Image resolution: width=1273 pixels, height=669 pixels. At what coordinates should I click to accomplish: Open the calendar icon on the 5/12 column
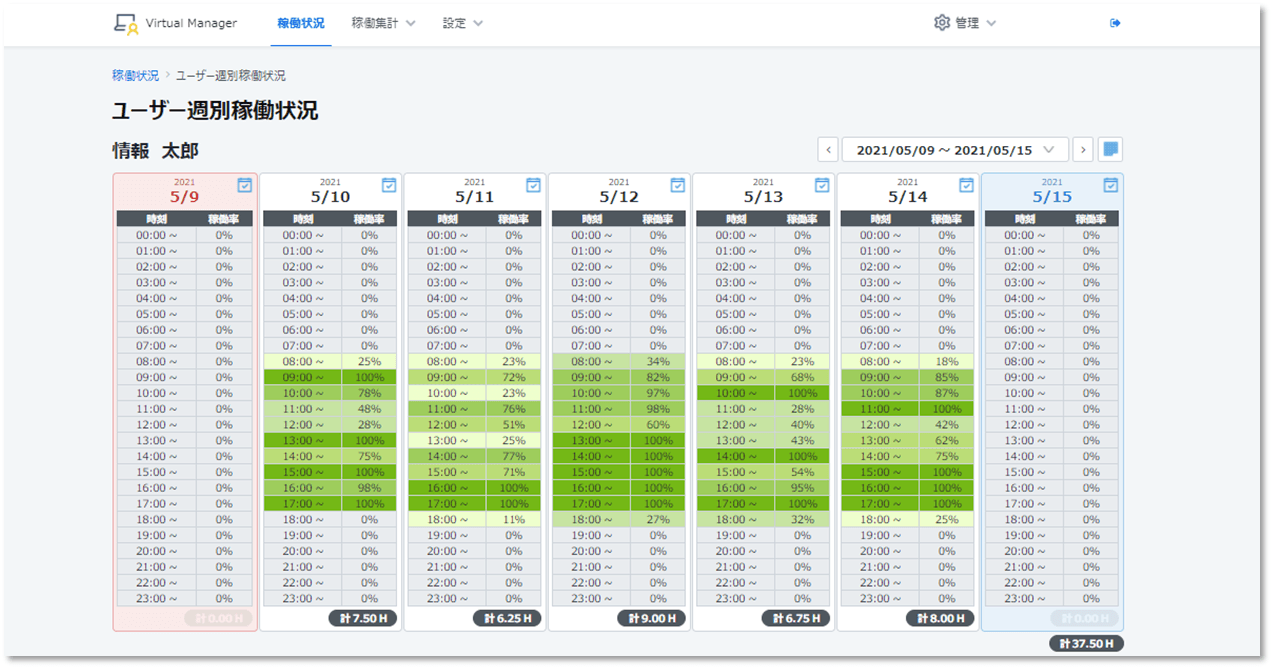677,185
